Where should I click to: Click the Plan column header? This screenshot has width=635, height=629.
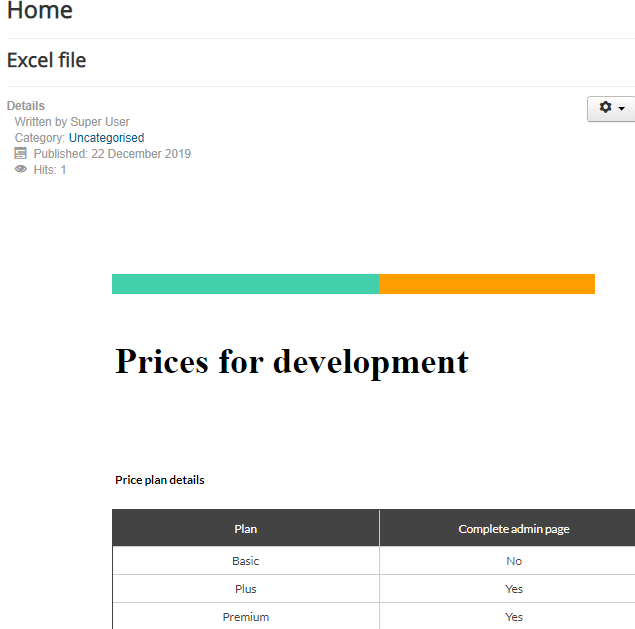pyautogui.click(x=246, y=528)
